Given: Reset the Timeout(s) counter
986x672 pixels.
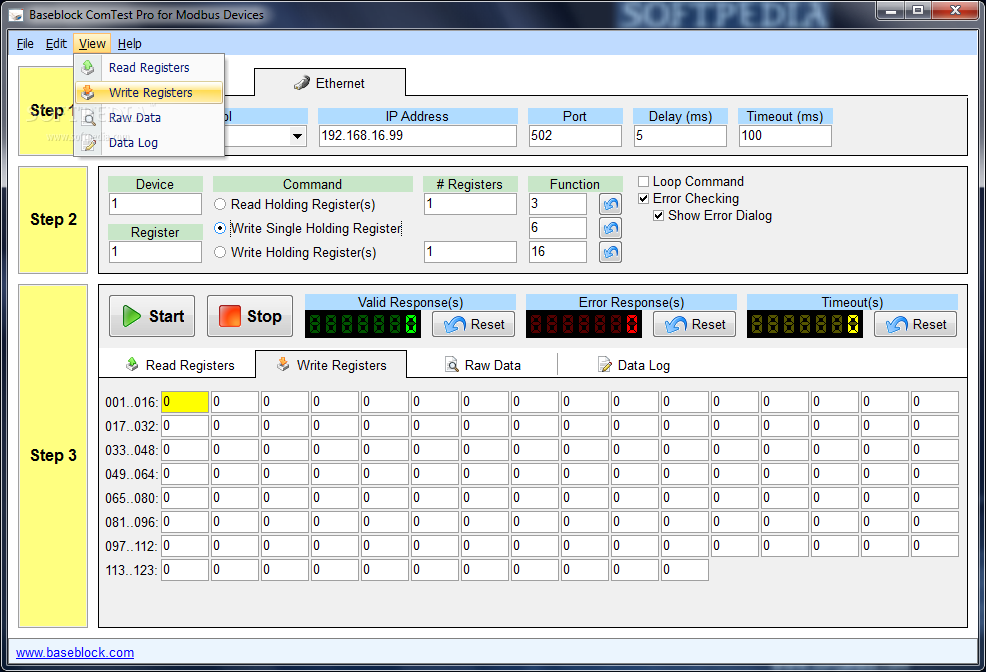Looking at the screenshot, I should pos(916,324).
